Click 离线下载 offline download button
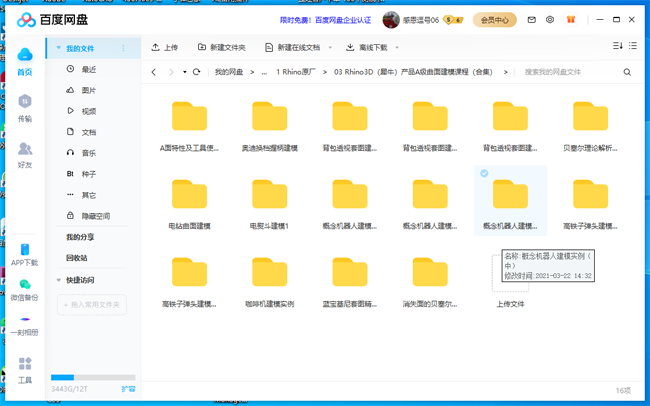Viewport: 650px width, 406px height. (x=367, y=47)
